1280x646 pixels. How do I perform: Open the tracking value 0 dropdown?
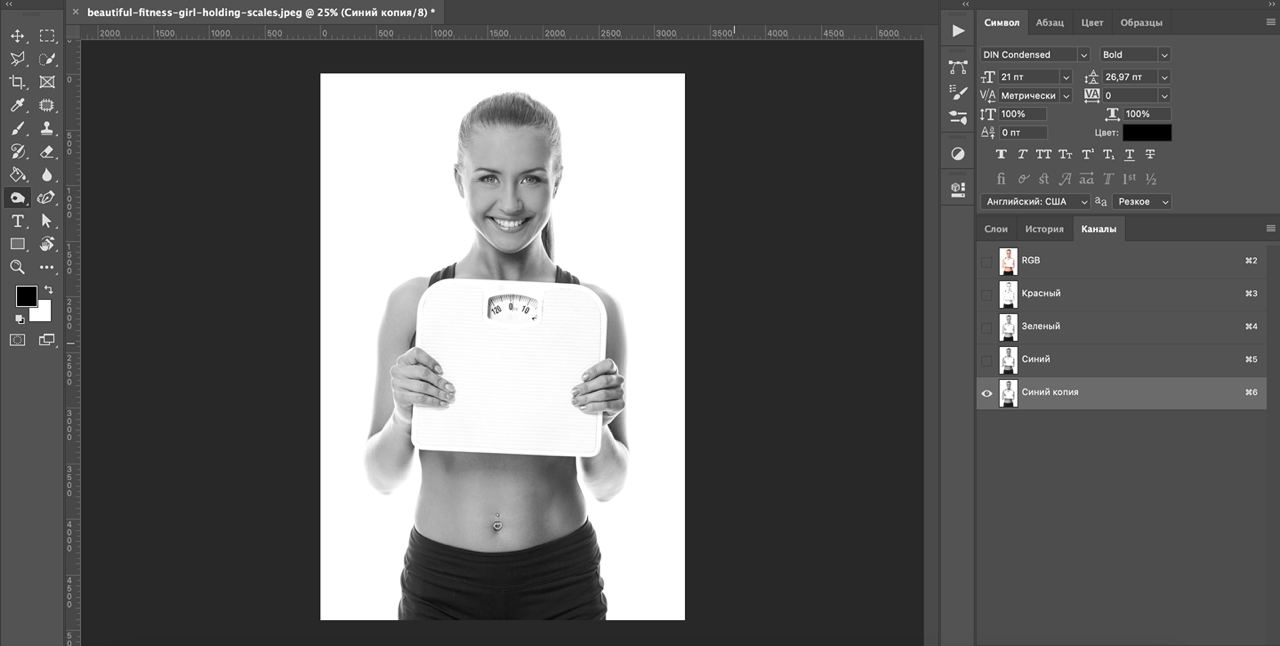(1164, 96)
